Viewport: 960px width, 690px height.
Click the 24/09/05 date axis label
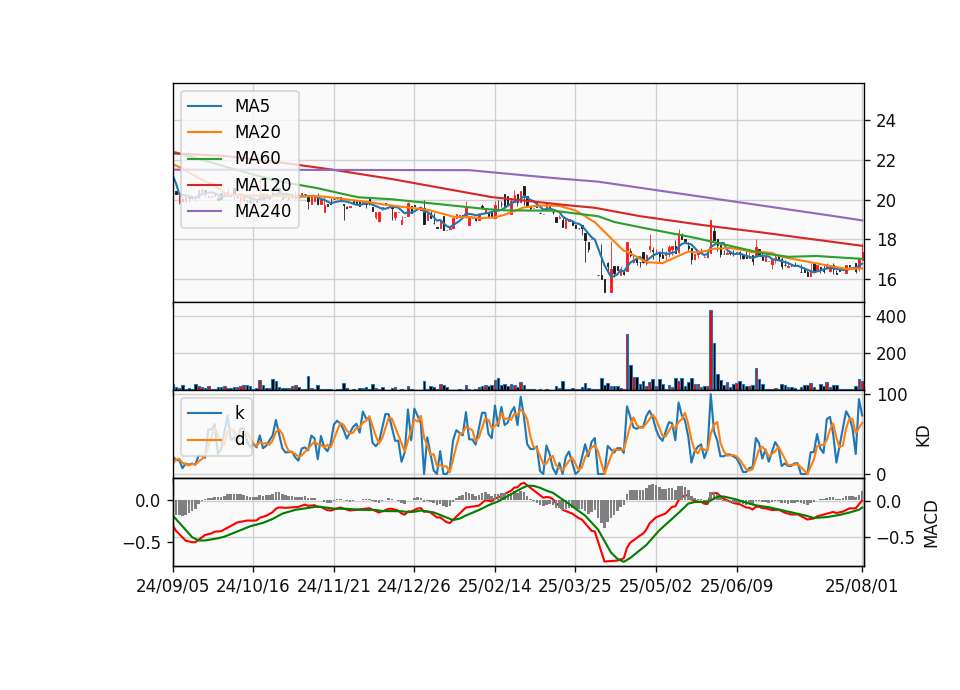pos(173,586)
